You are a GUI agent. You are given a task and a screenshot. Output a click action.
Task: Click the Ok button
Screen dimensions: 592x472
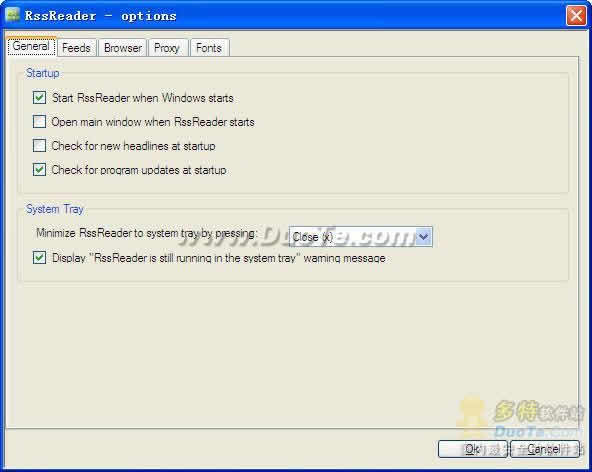click(473, 449)
